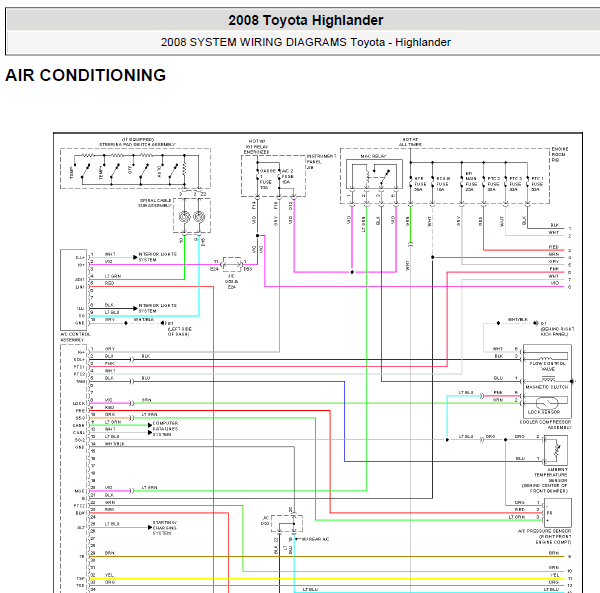Screen dimensions: 600x593
Task: Click the A/C pressure sensor box
Action: pyautogui.click(x=557, y=513)
